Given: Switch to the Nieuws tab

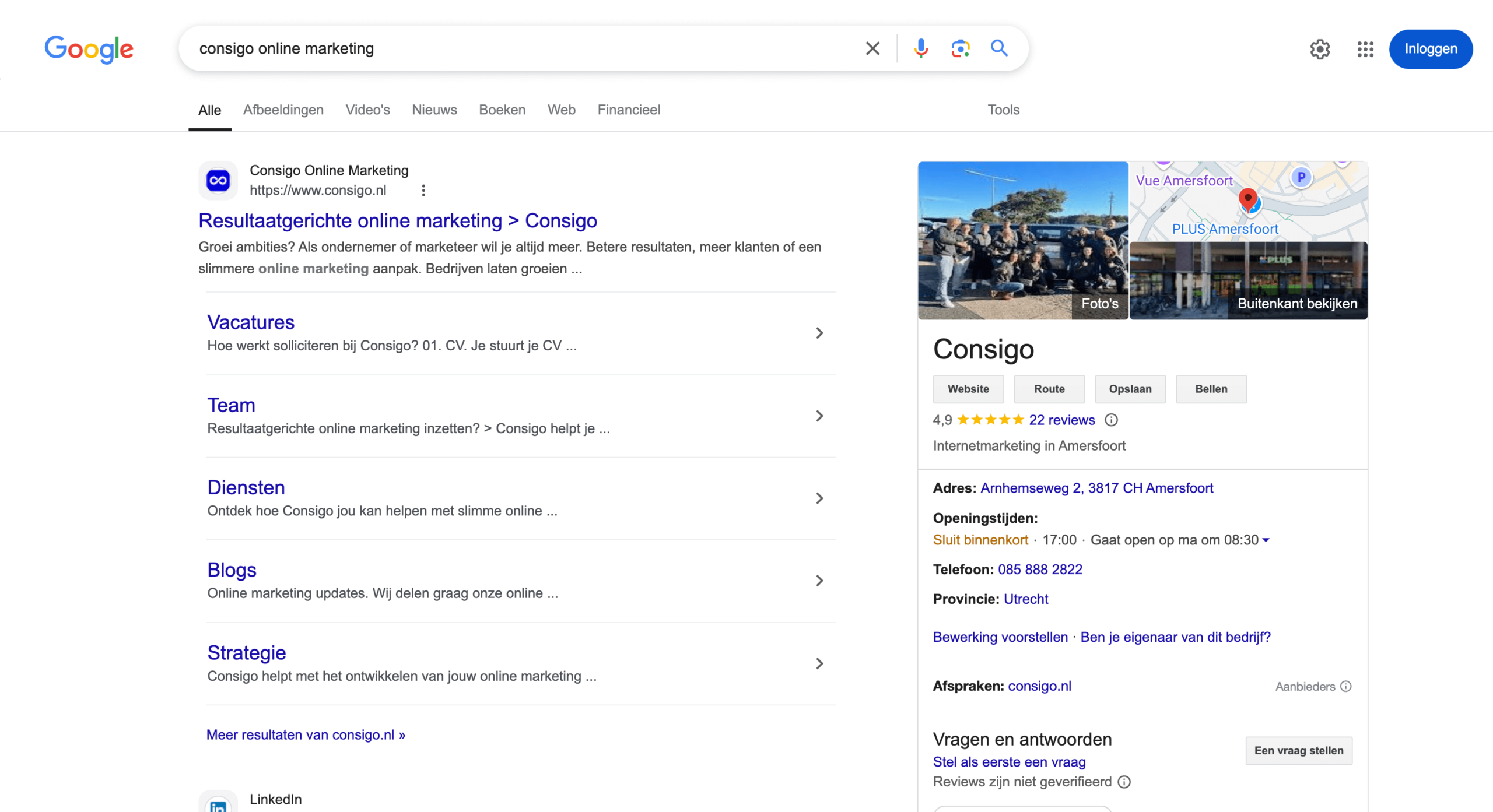Looking at the screenshot, I should (434, 110).
